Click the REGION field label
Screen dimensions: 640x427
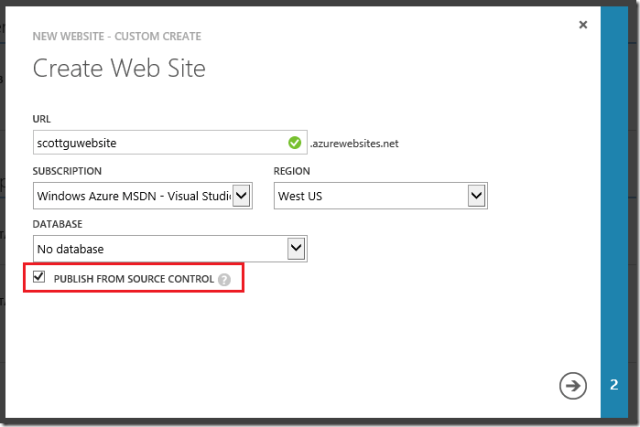coord(292,171)
